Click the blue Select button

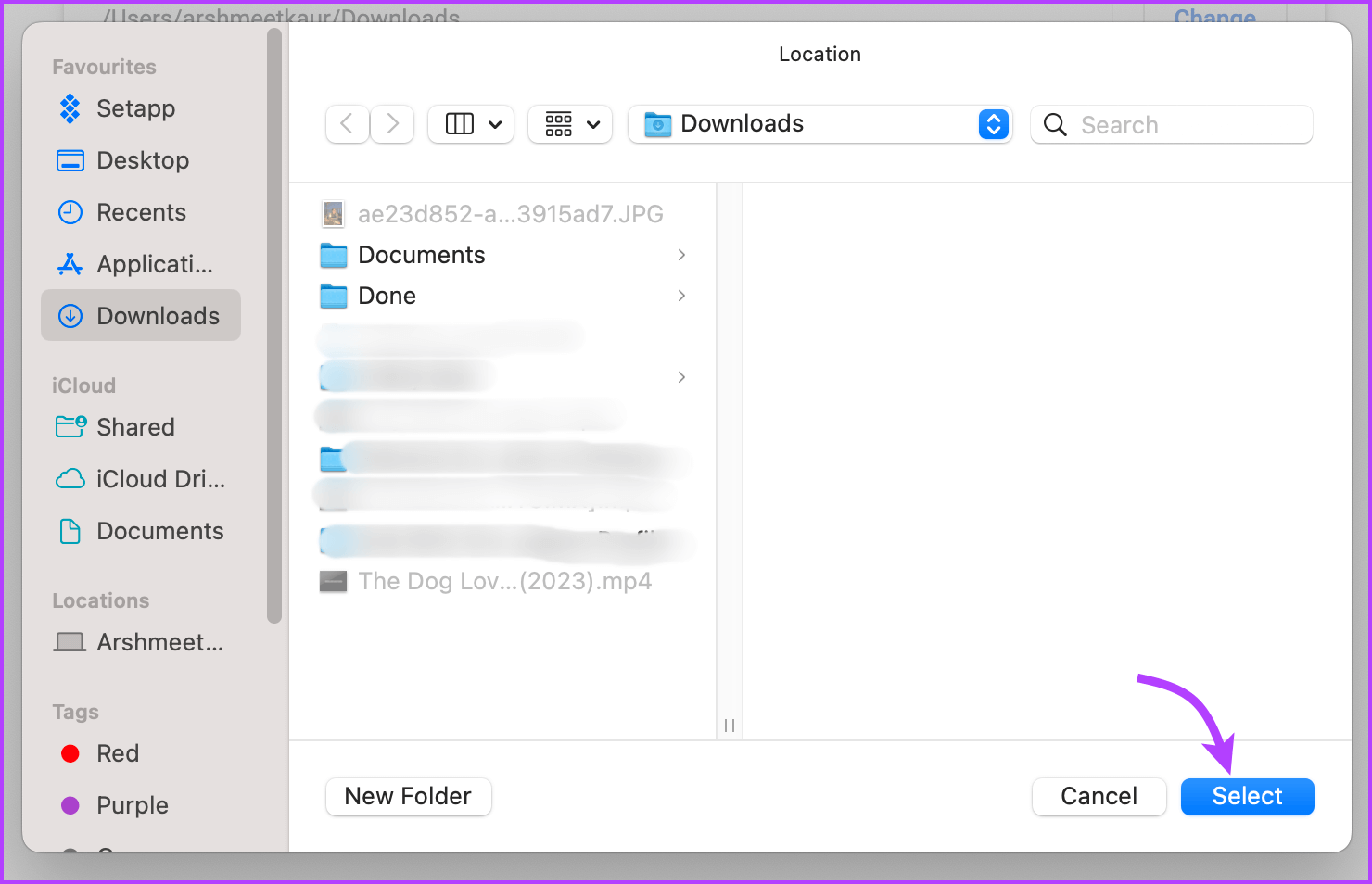click(1248, 797)
